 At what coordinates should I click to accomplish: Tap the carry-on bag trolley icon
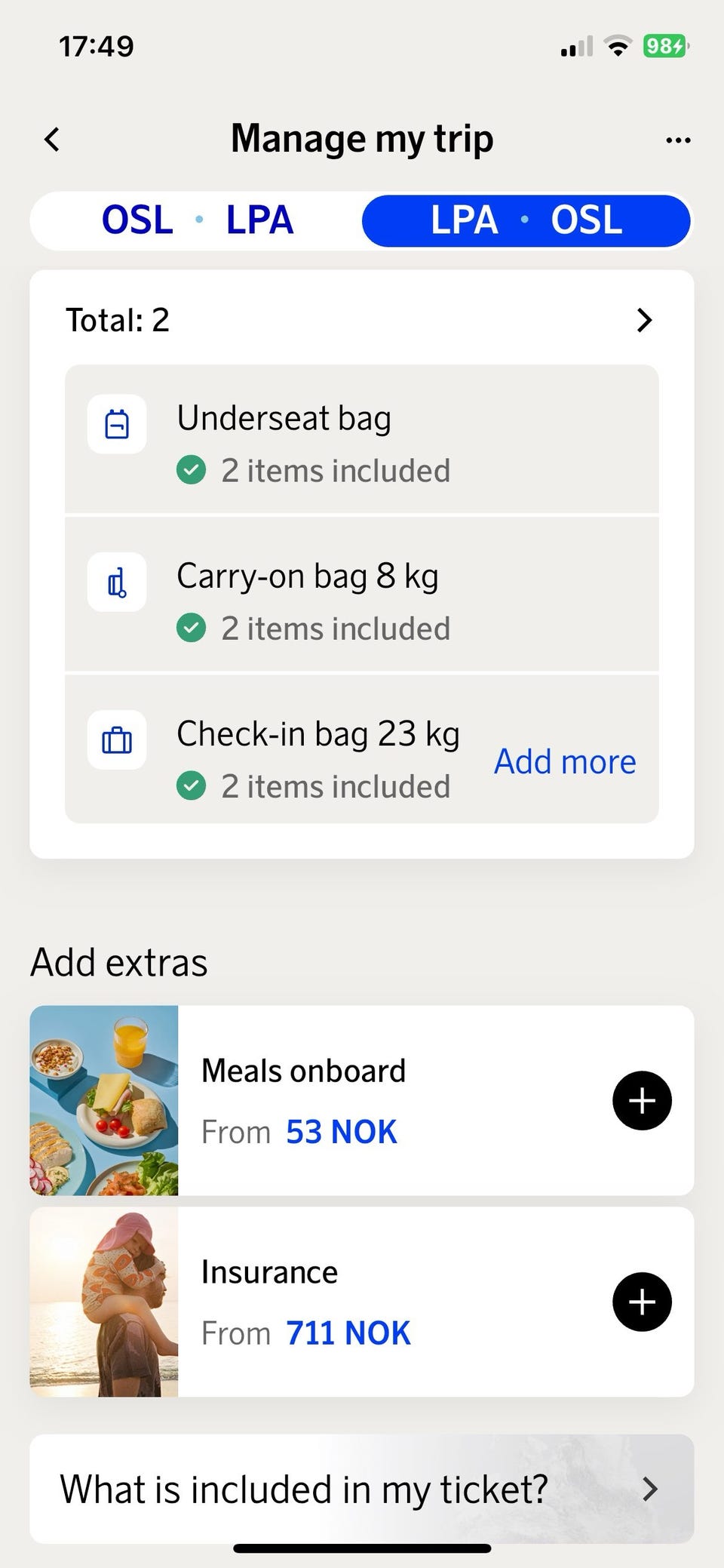click(117, 583)
